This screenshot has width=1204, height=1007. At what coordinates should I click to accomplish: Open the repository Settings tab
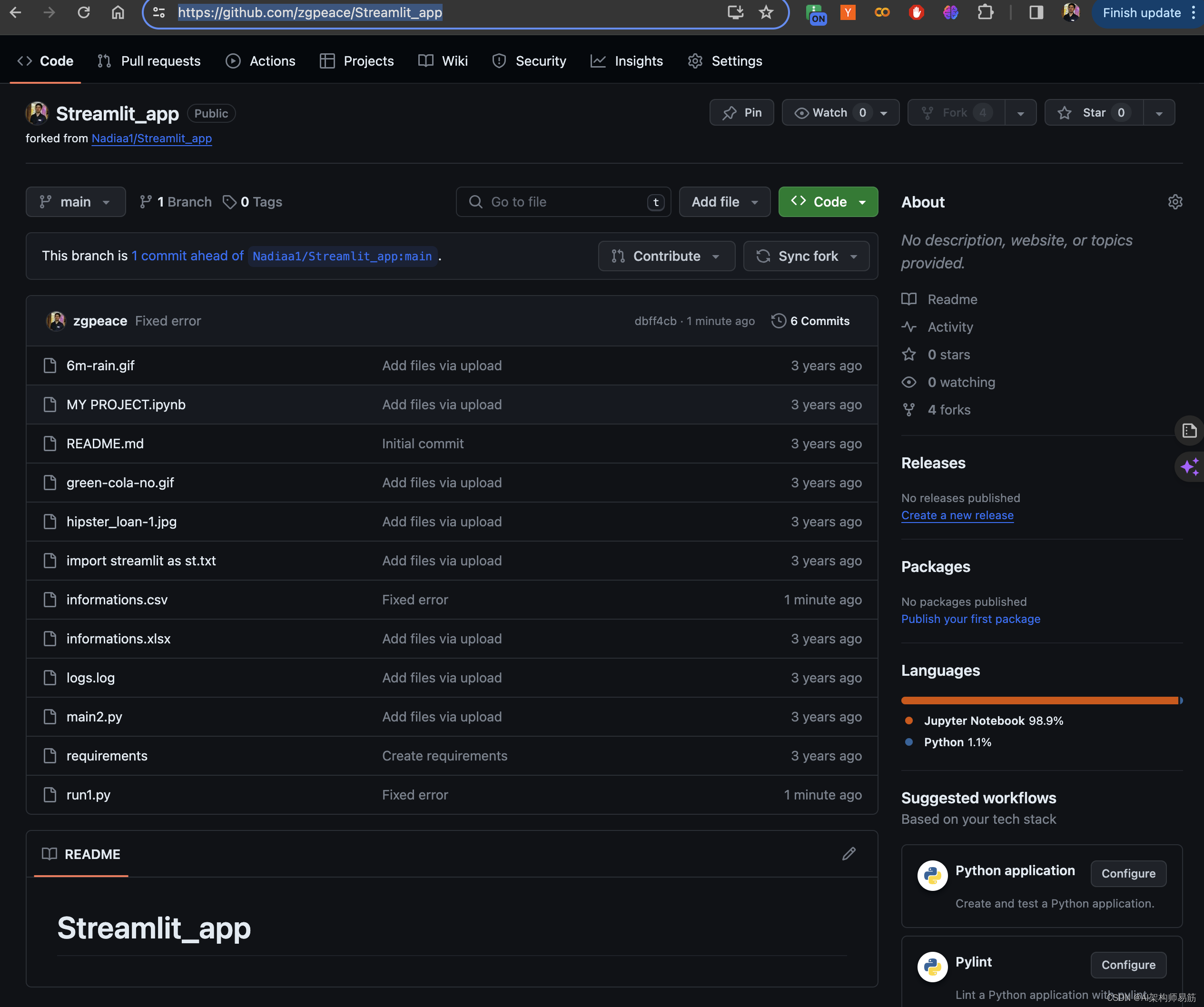pyautogui.click(x=725, y=61)
